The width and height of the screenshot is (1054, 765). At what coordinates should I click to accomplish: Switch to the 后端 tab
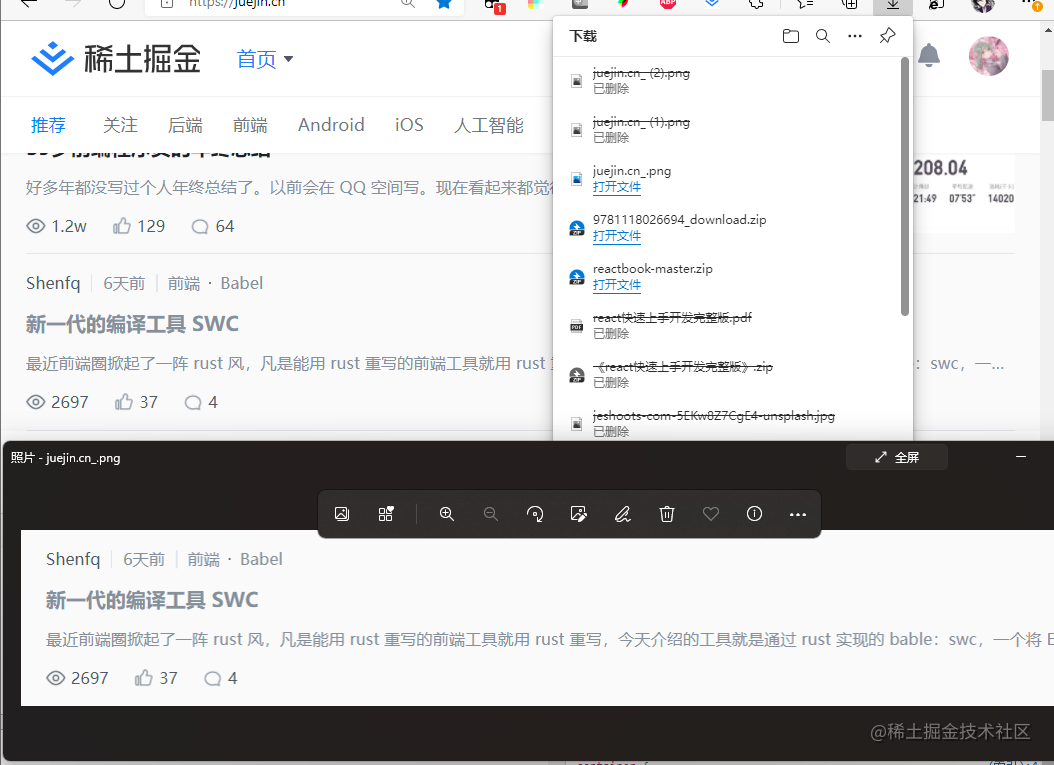point(185,125)
